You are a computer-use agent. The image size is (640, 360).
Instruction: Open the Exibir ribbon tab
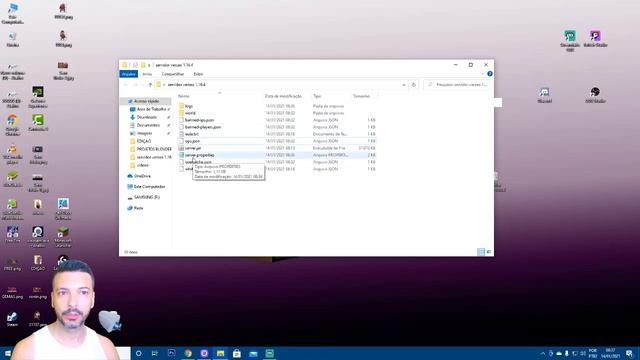[x=198, y=74]
